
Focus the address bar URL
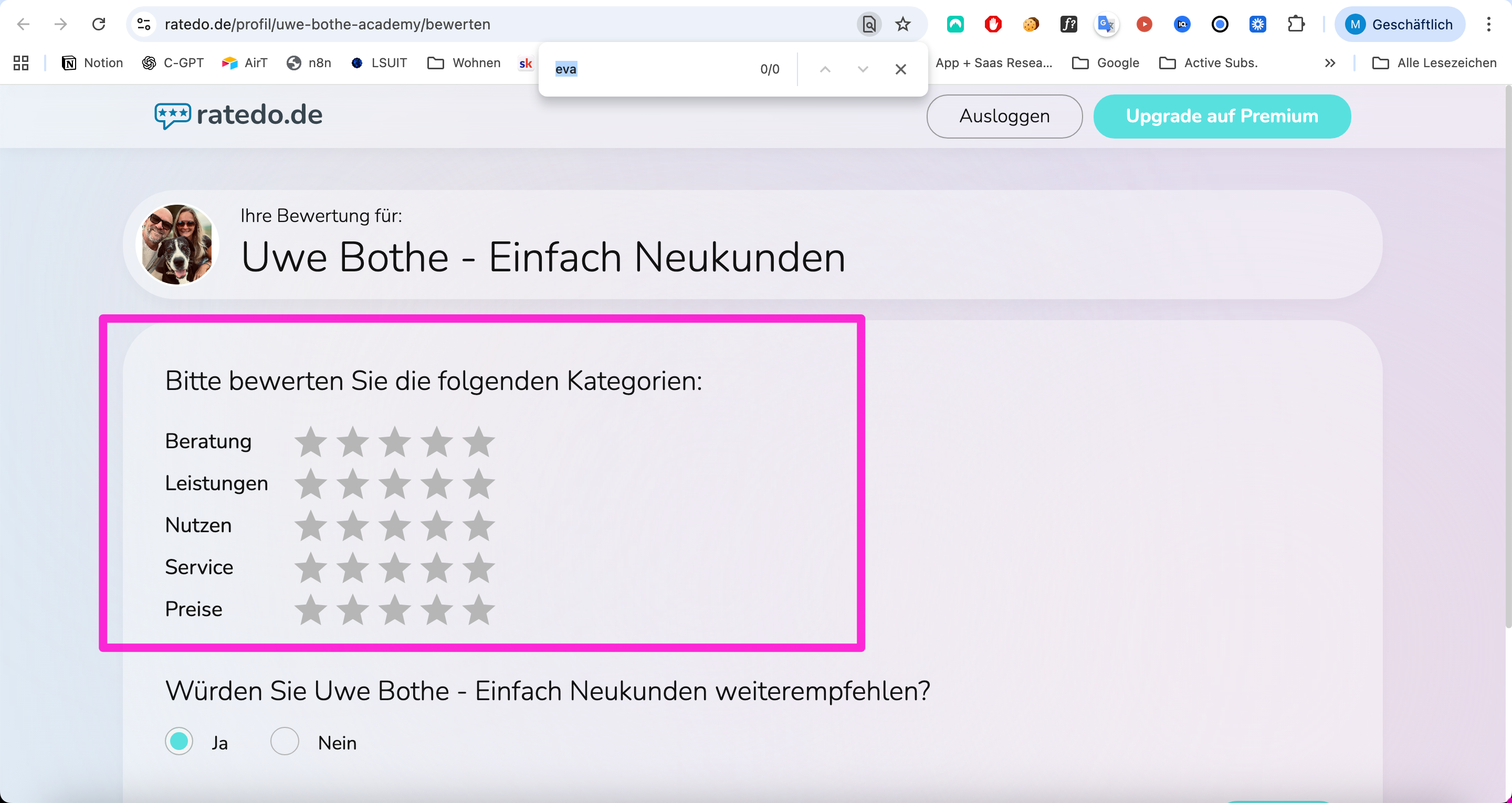(x=328, y=24)
